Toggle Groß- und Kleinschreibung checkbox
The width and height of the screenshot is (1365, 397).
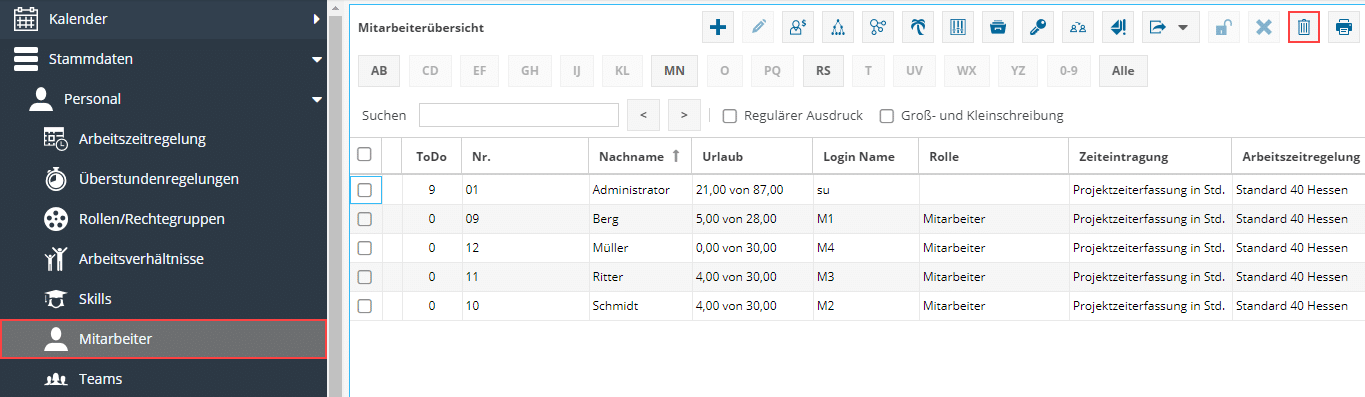(886, 115)
